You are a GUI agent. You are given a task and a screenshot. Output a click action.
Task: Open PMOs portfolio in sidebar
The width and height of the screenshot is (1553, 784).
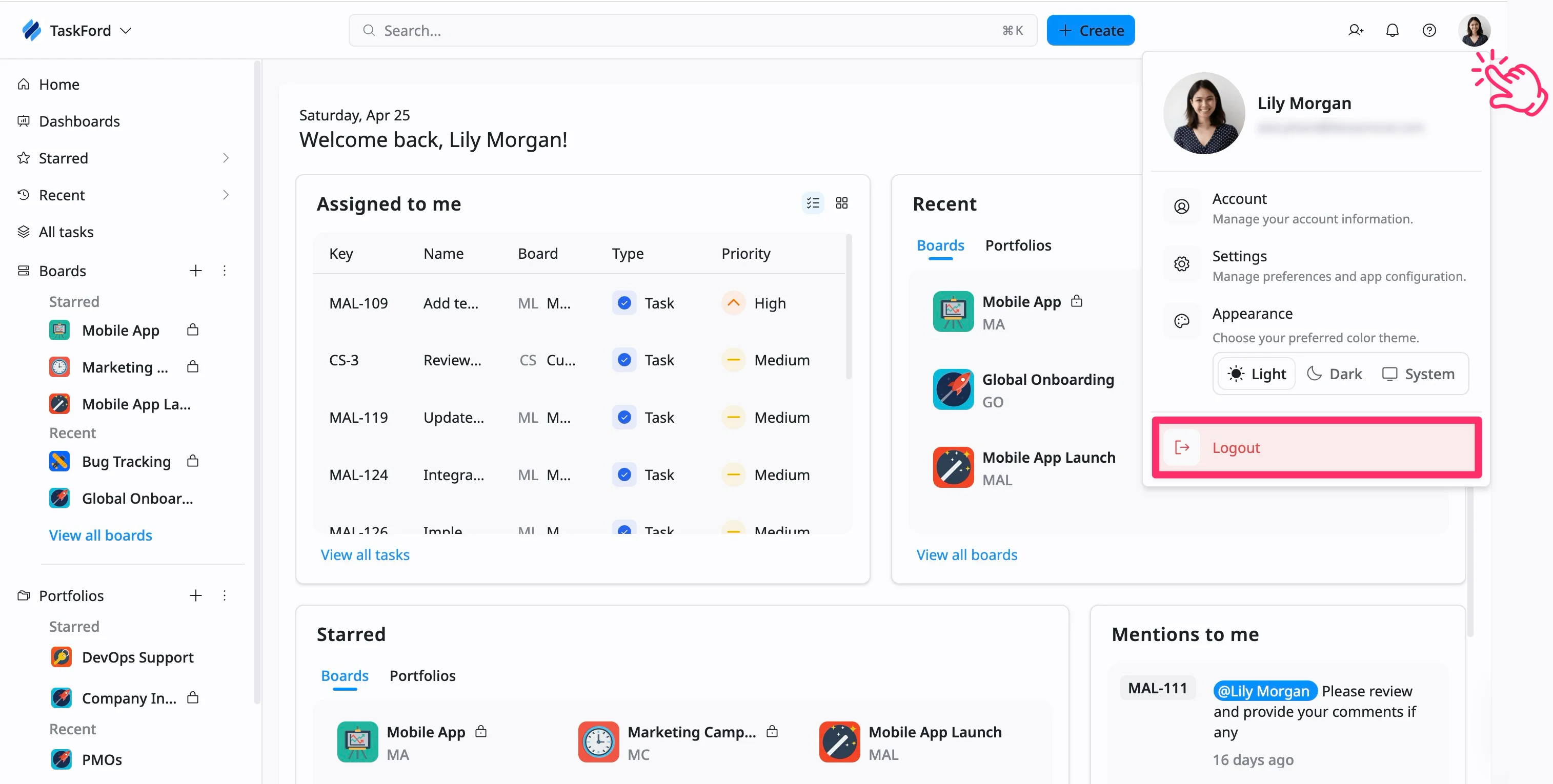[86, 759]
